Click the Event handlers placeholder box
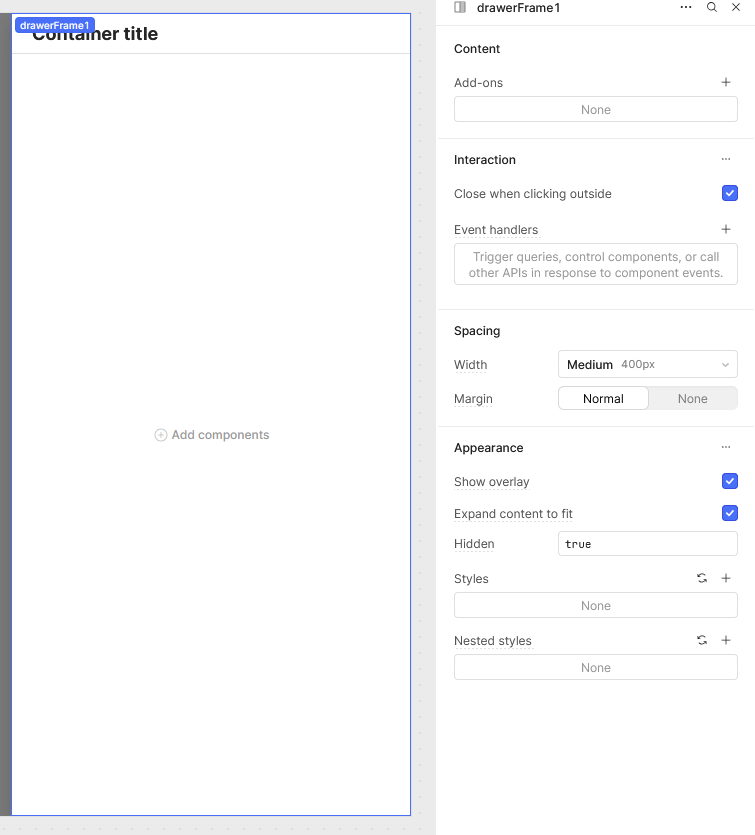Viewport: 755px width, 835px height. tap(595, 264)
